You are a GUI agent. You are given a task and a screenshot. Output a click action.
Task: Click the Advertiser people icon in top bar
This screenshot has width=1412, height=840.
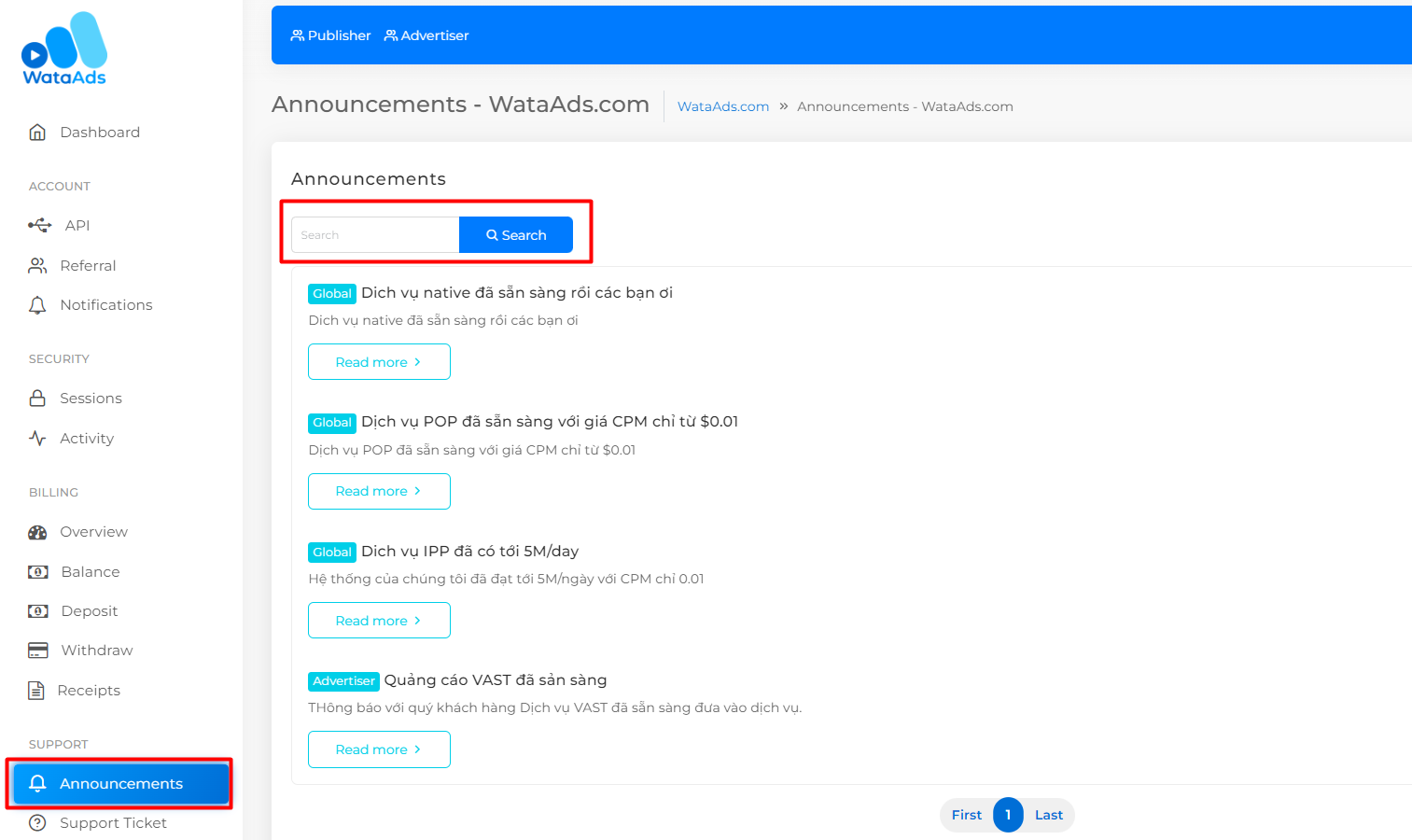point(391,35)
